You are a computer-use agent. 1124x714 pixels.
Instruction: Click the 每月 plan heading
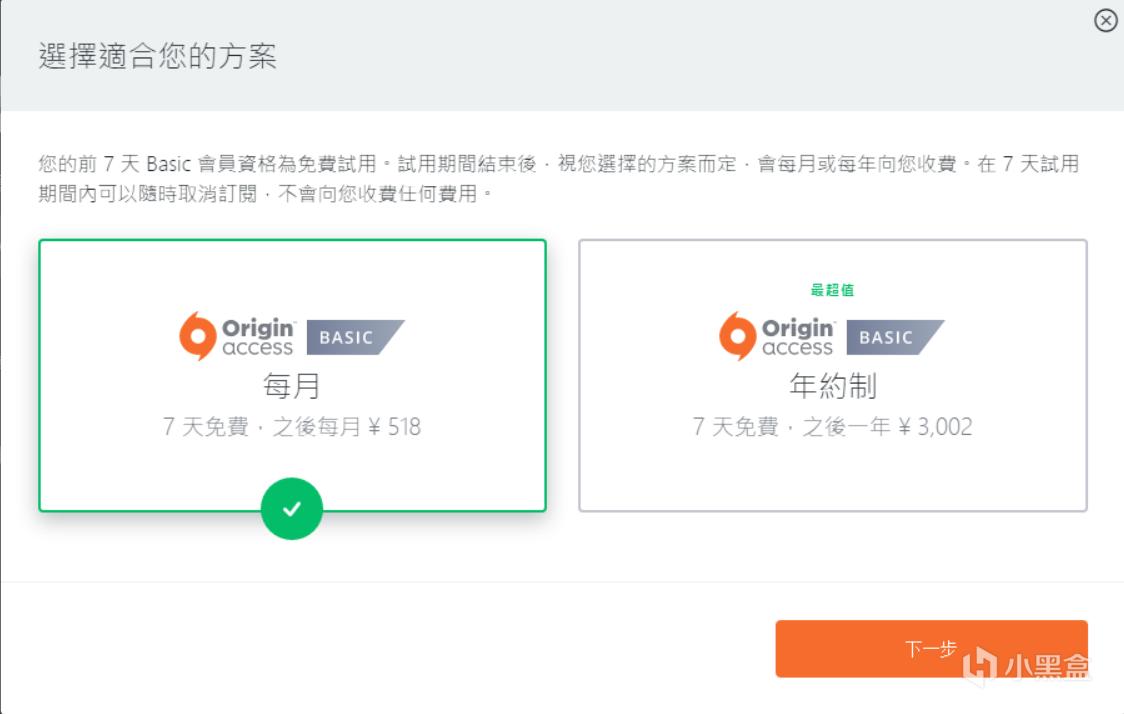(292, 386)
